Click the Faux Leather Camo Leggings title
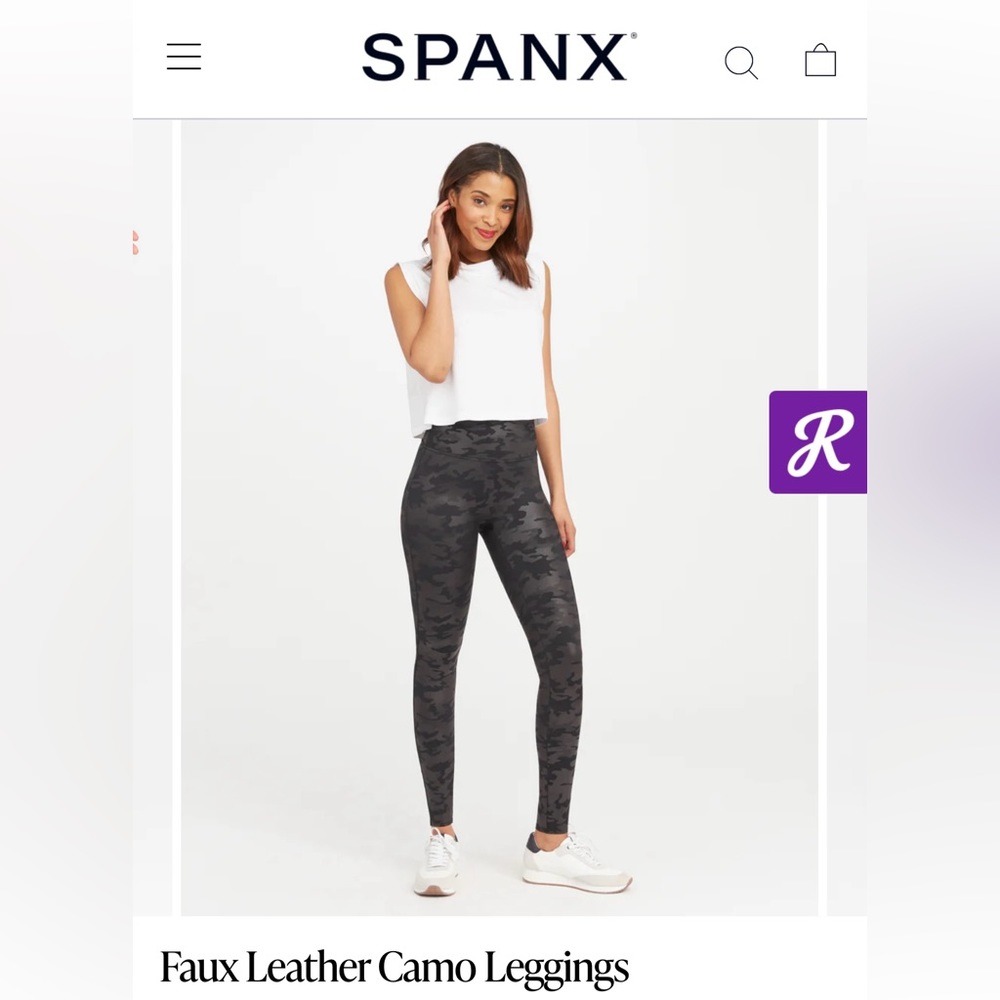Image resolution: width=1000 pixels, height=1000 pixels. click(394, 967)
